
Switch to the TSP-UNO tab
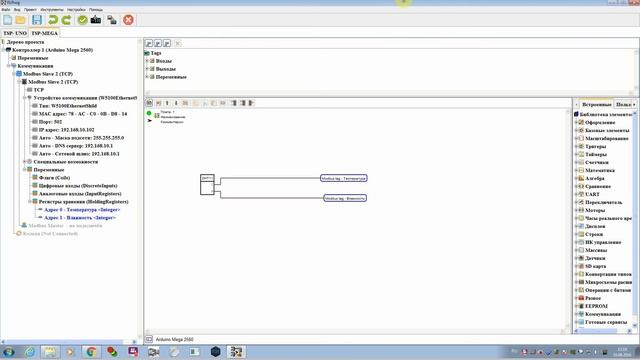click(15, 33)
